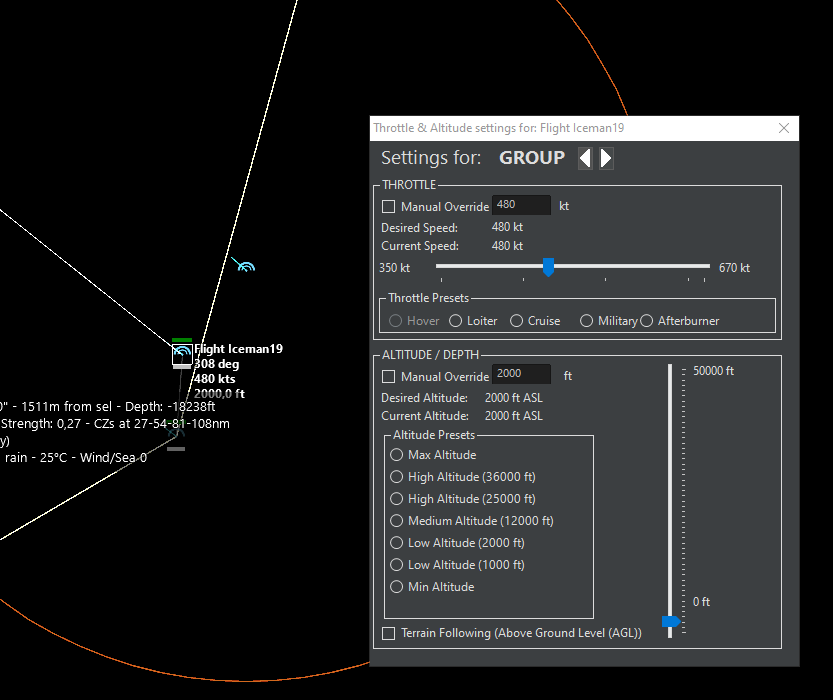
Task: Go to previous unit with left arrow
Action: [x=585, y=158]
